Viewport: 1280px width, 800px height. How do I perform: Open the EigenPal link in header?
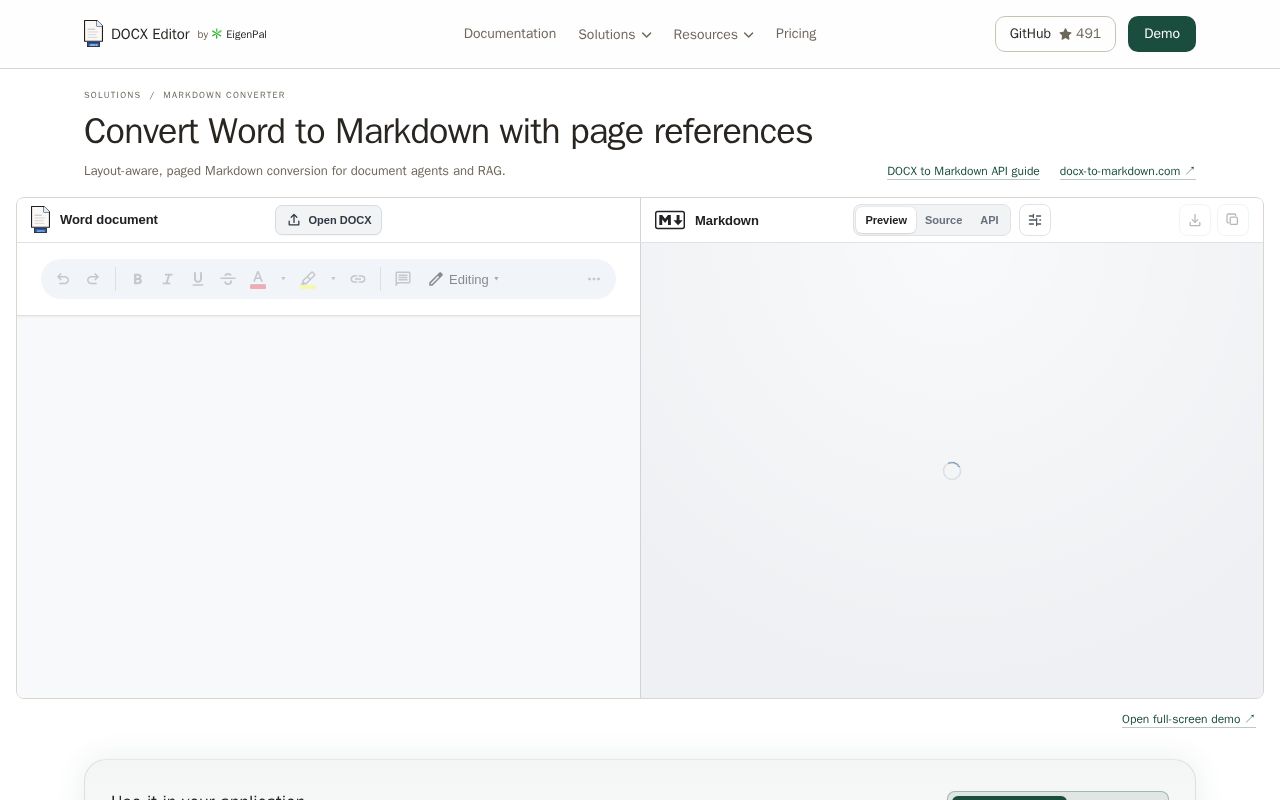tap(239, 34)
